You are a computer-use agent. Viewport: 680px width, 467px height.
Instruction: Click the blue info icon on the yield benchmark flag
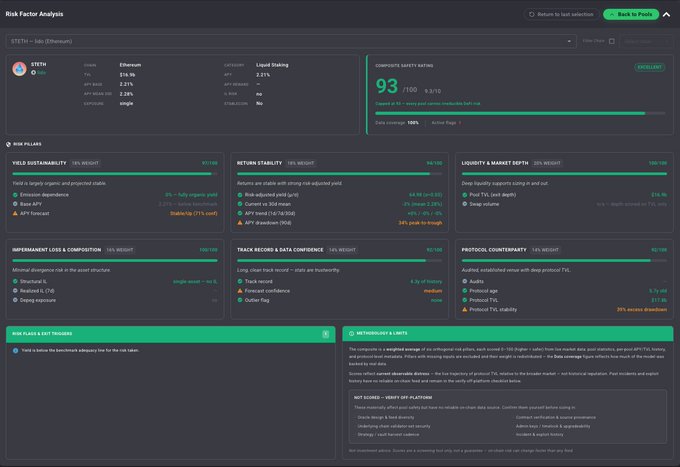15,350
